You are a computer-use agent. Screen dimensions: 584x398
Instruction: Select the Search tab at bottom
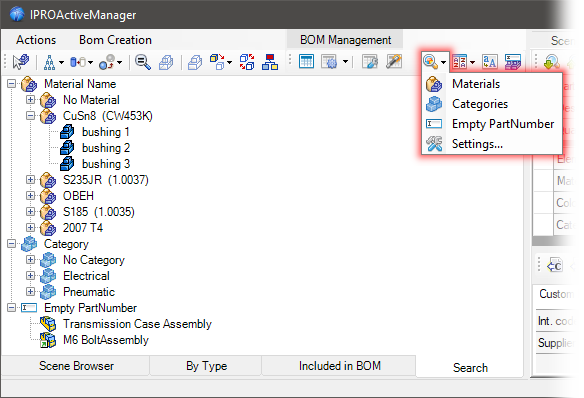(x=470, y=368)
